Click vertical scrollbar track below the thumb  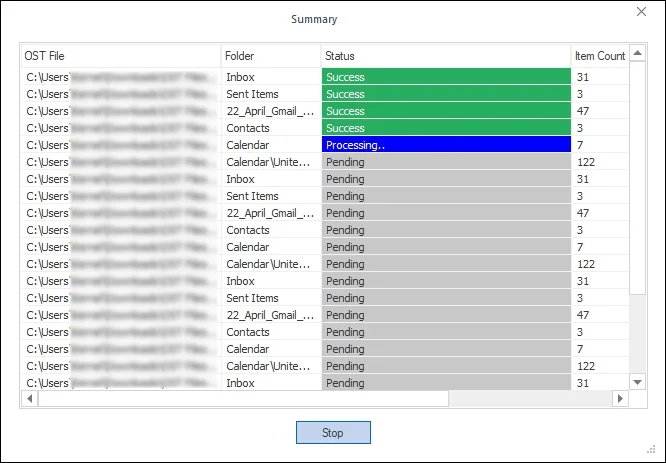click(x=637, y=334)
